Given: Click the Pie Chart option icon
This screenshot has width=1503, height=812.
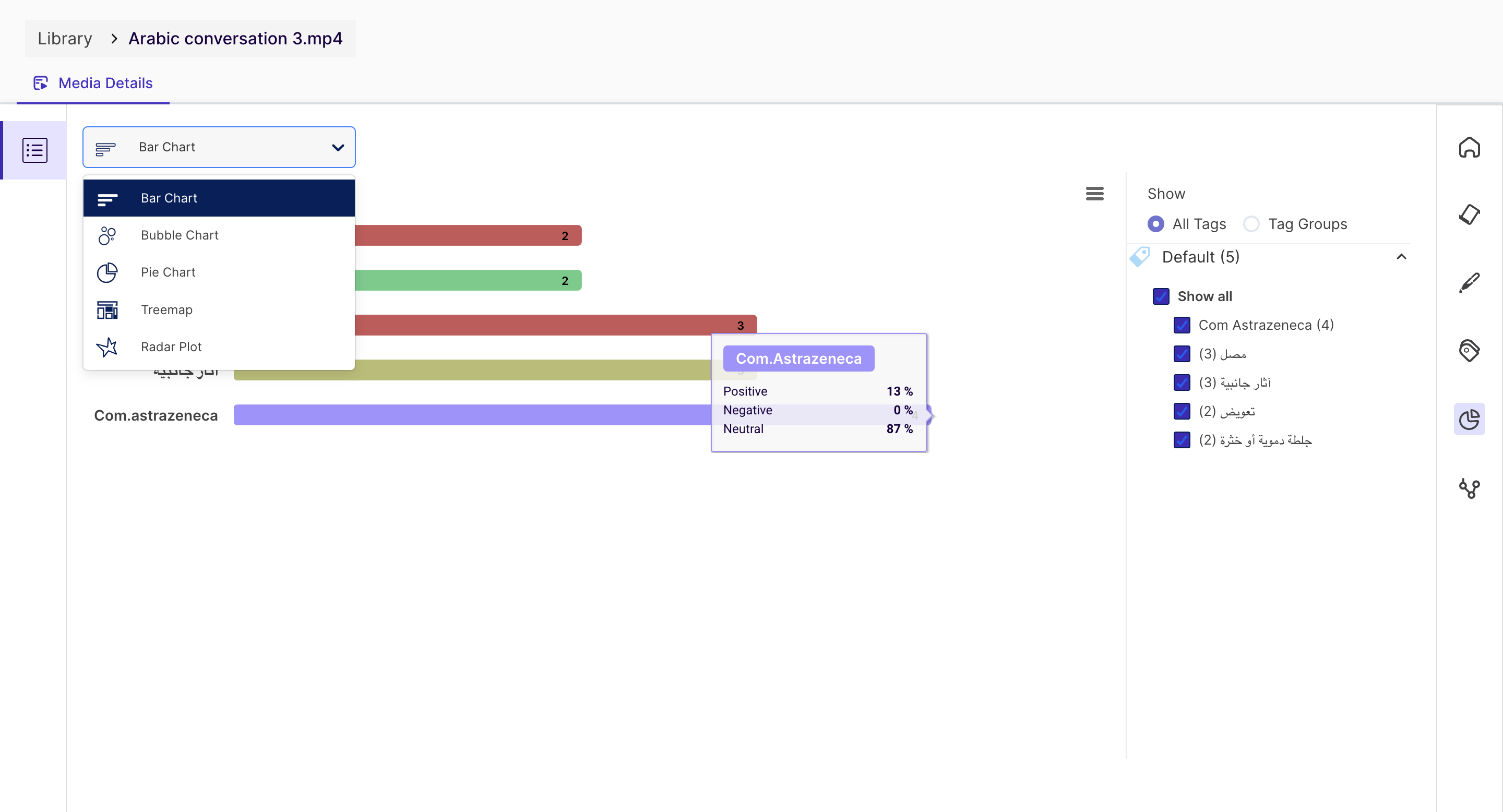Looking at the screenshot, I should [108, 272].
